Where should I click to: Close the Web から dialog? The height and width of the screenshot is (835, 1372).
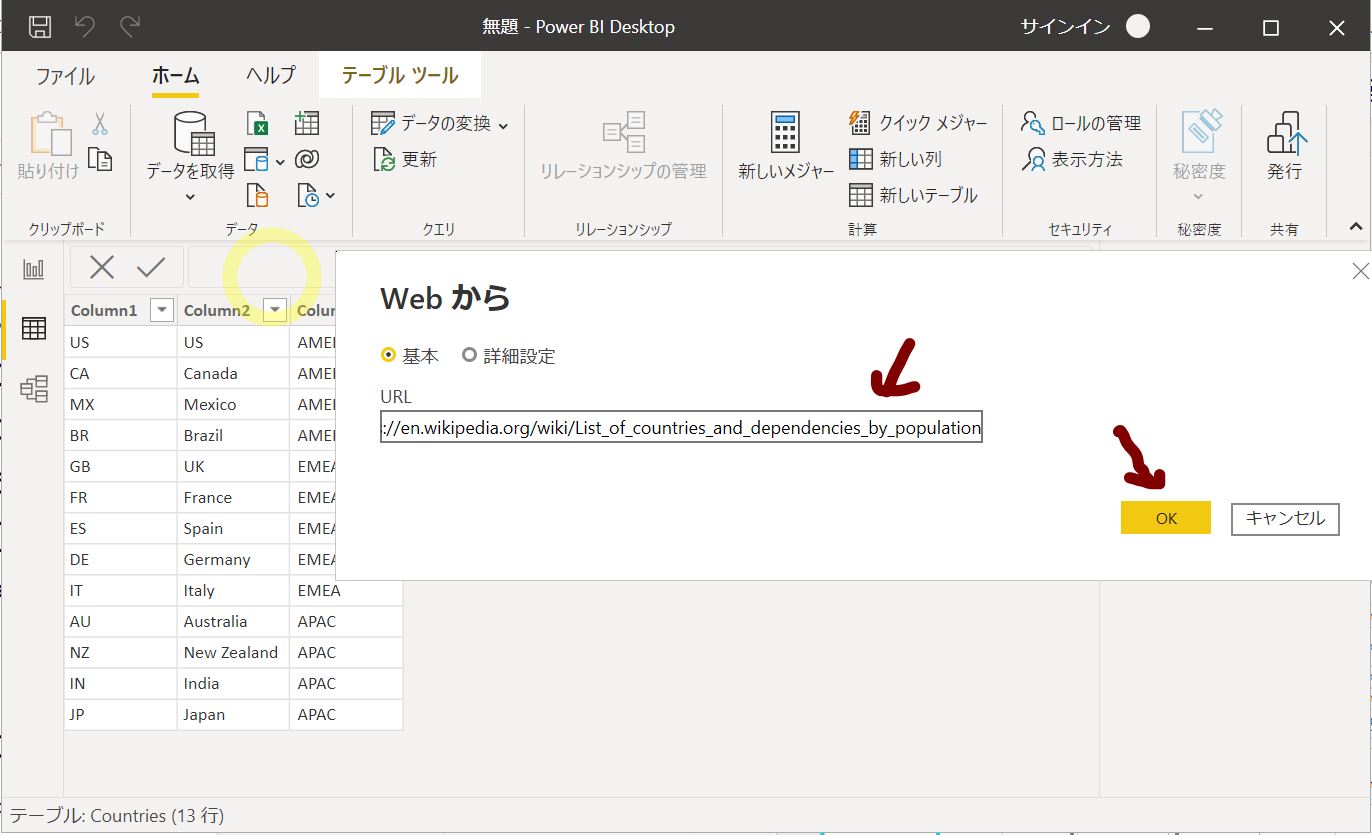pyautogui.click(x=1360, y=271)
